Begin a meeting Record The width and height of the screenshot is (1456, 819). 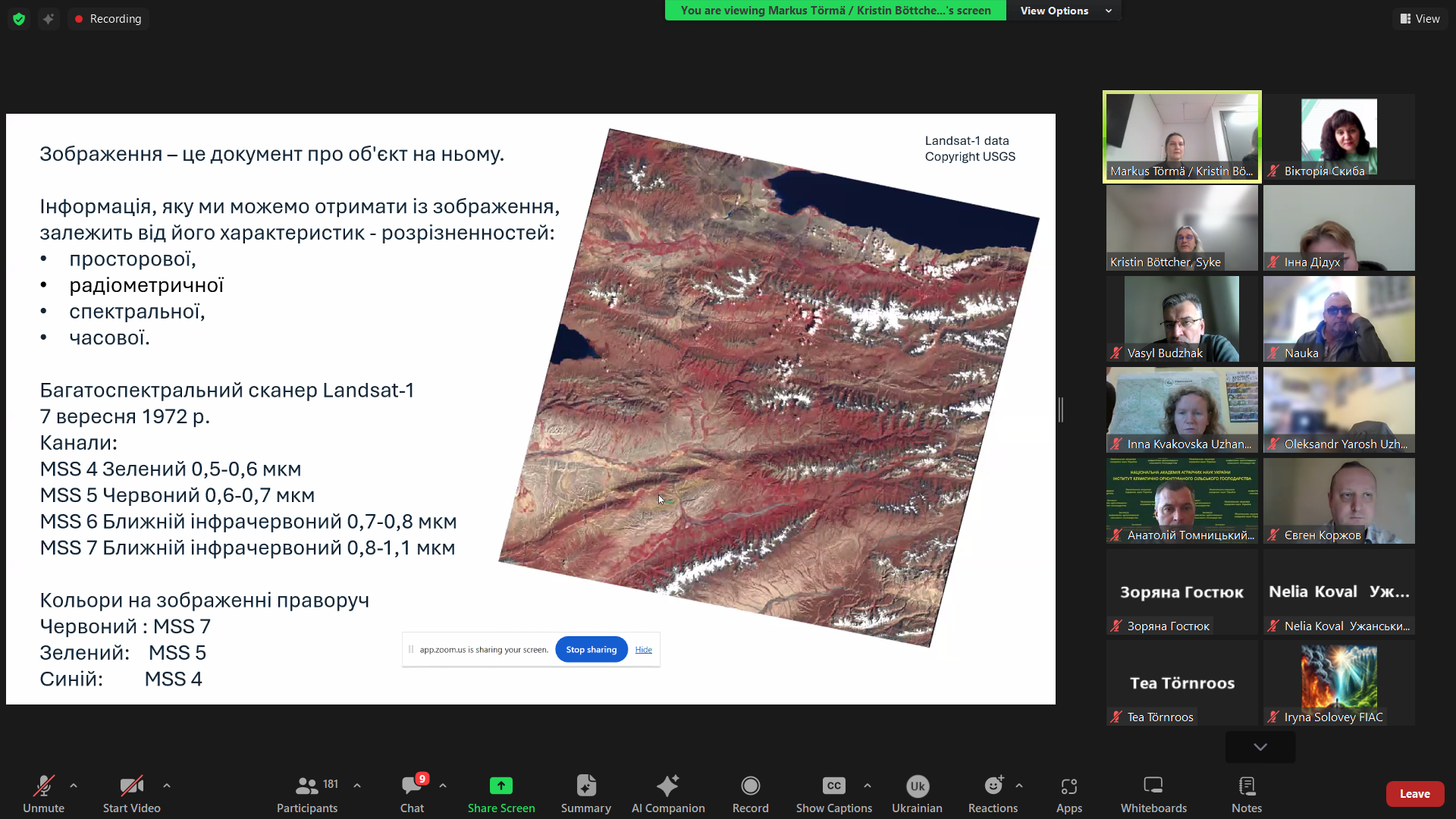750,793
